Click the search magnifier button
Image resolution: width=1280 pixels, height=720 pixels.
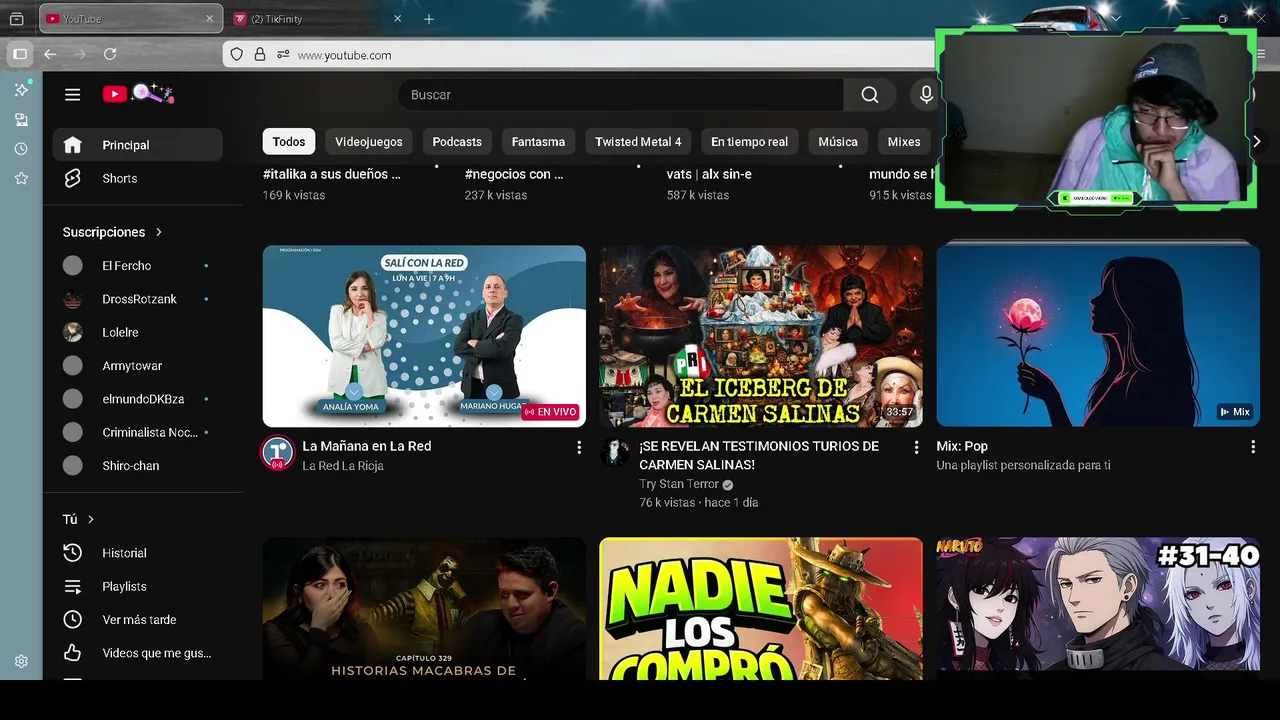pos(870,94)
